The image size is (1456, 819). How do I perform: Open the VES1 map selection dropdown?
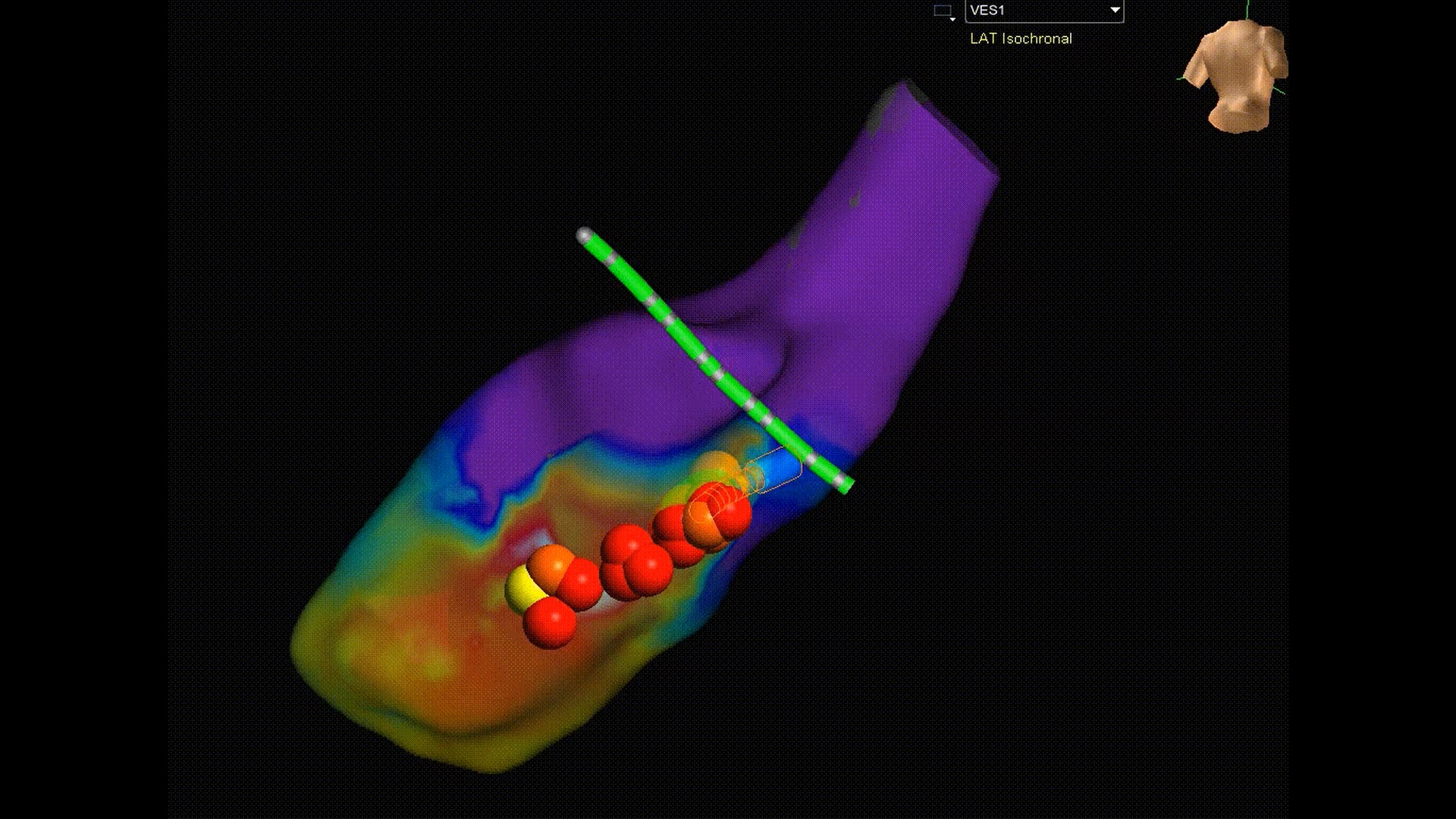pos(1115,11)
